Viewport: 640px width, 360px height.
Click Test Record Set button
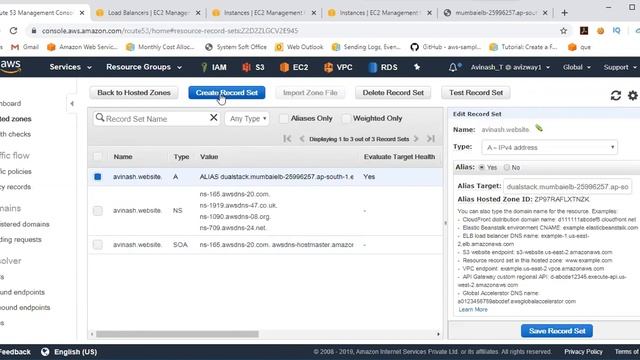pos(476,93)
